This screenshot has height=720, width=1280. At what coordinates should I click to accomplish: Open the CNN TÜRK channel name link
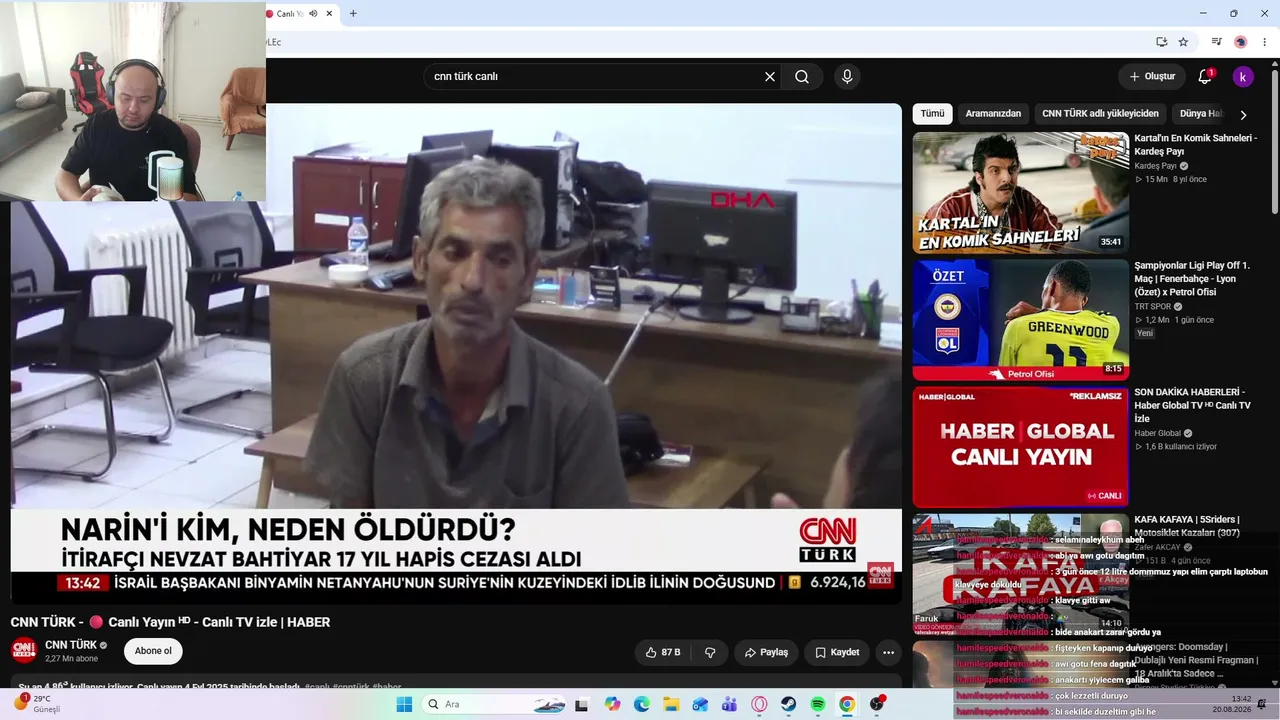point(71,645)
